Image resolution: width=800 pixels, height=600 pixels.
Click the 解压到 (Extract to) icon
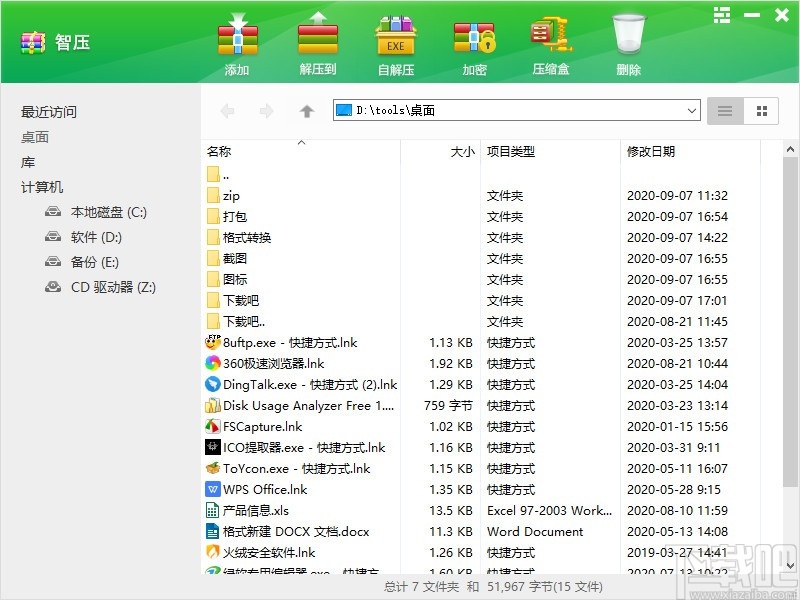point(316,42)
